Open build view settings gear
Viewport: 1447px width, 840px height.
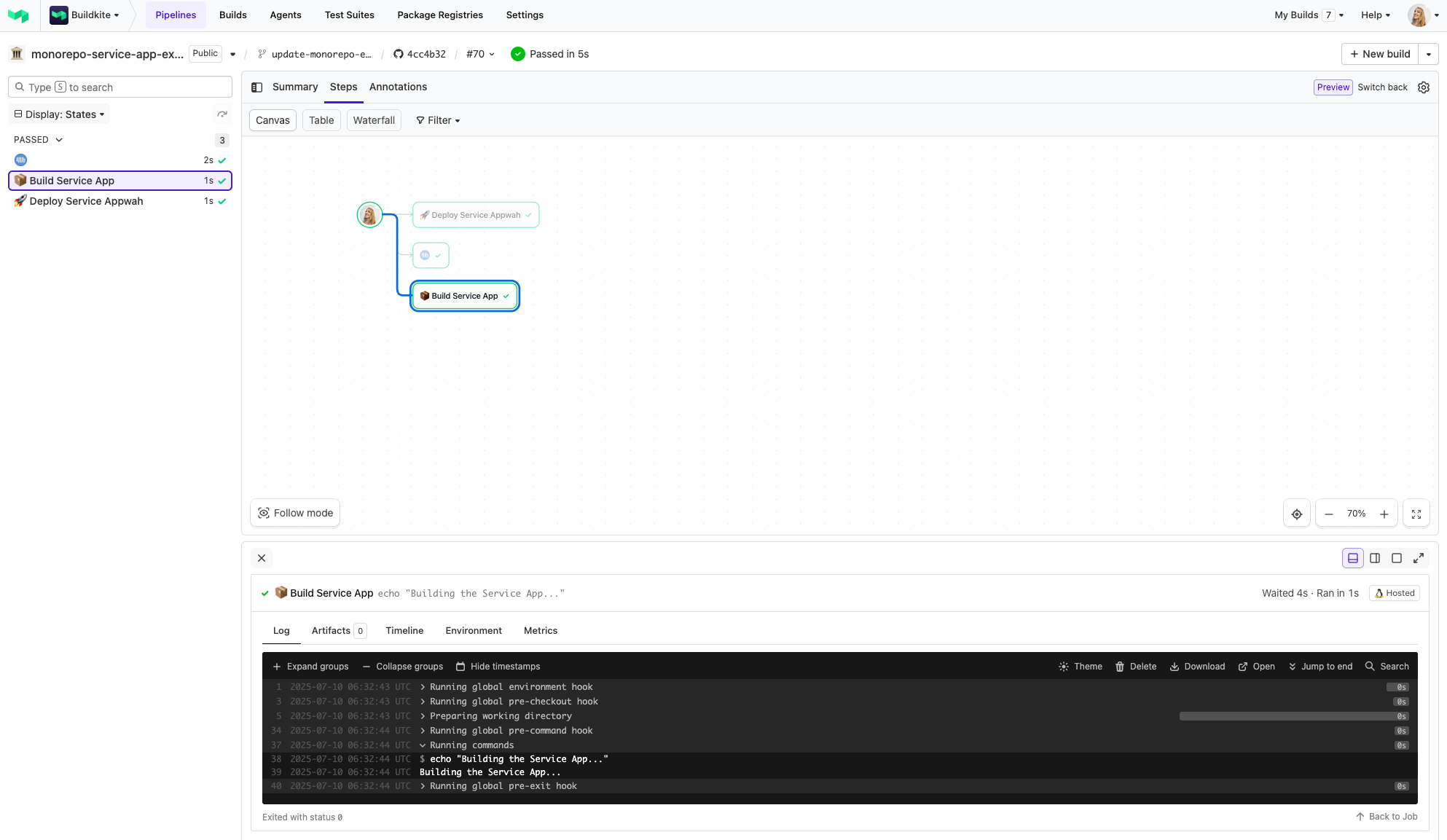coord(1424,87)
